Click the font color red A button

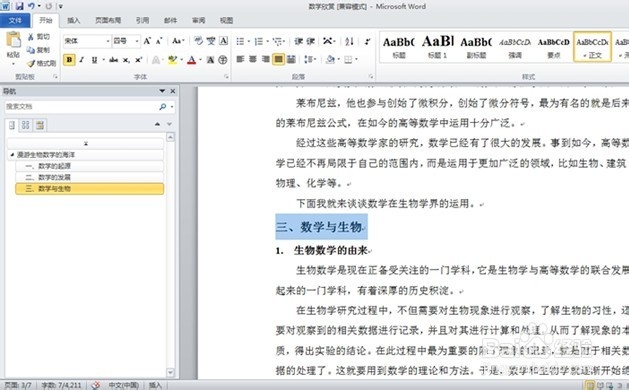[191, 60]
